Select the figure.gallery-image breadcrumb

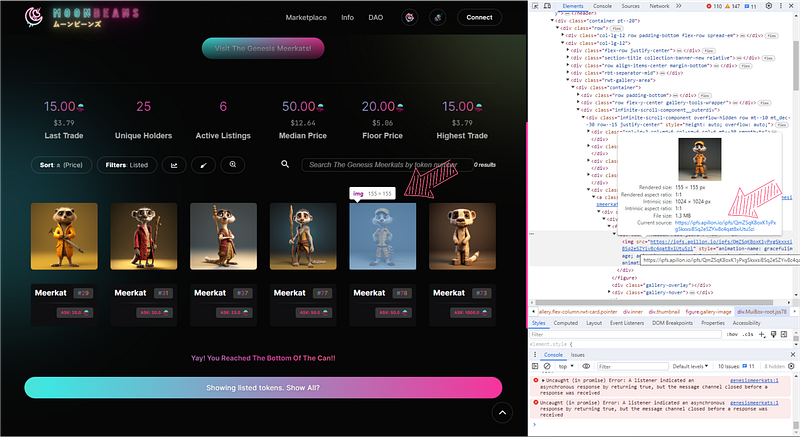pyautogui.click(x=708, y=312)
